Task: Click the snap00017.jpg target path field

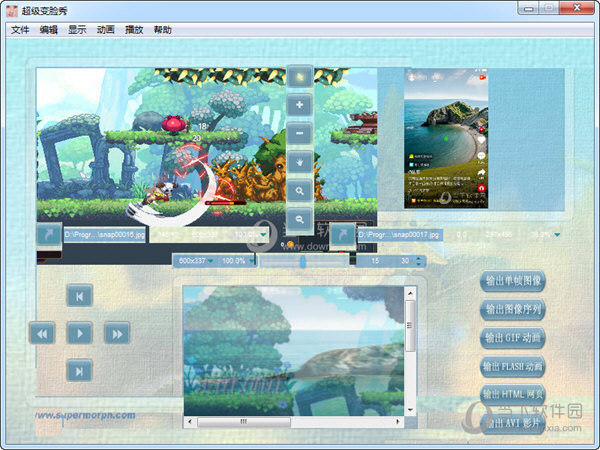Action: point(399,234)
